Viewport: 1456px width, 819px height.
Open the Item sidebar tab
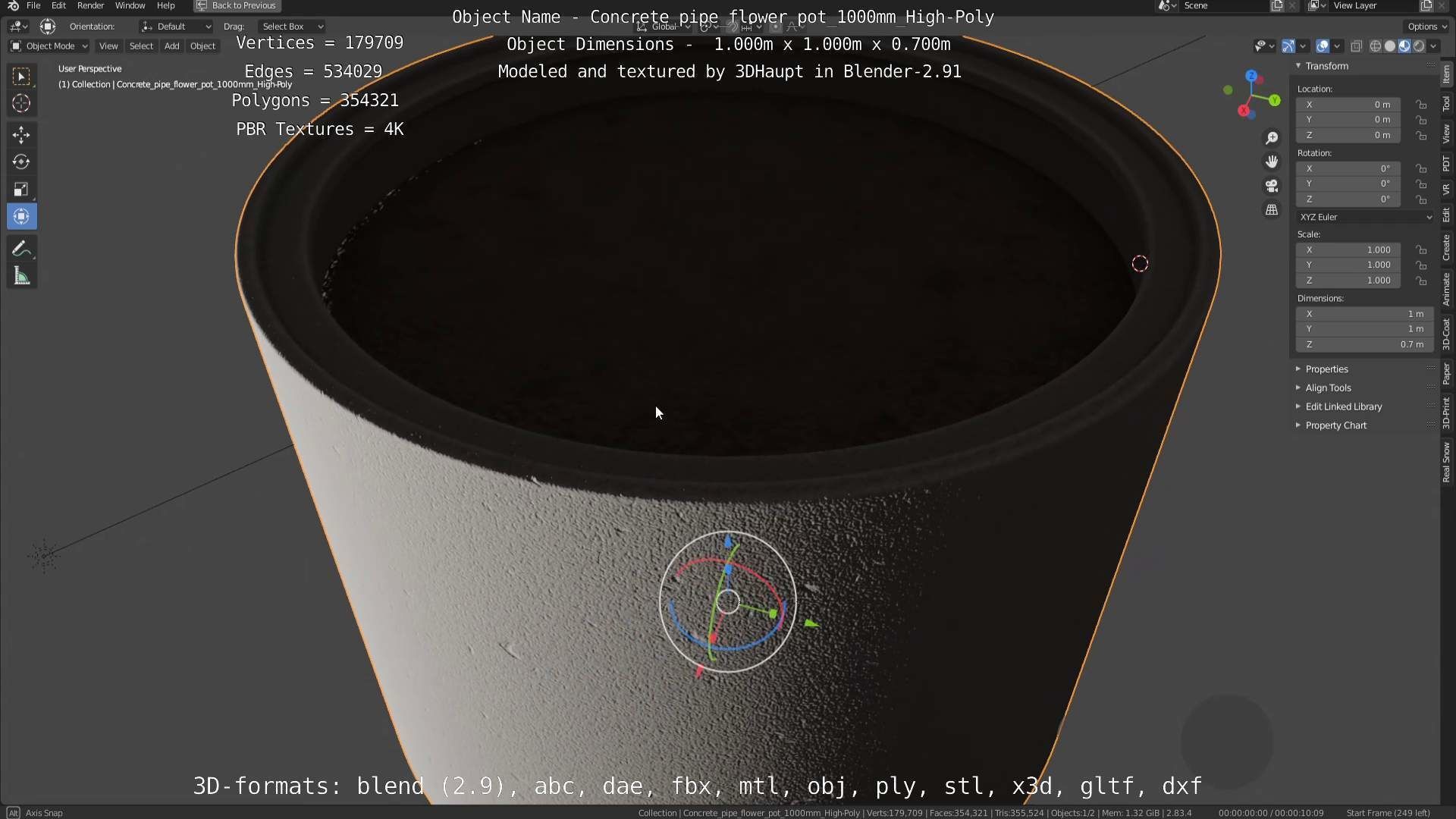(1447, 74)
